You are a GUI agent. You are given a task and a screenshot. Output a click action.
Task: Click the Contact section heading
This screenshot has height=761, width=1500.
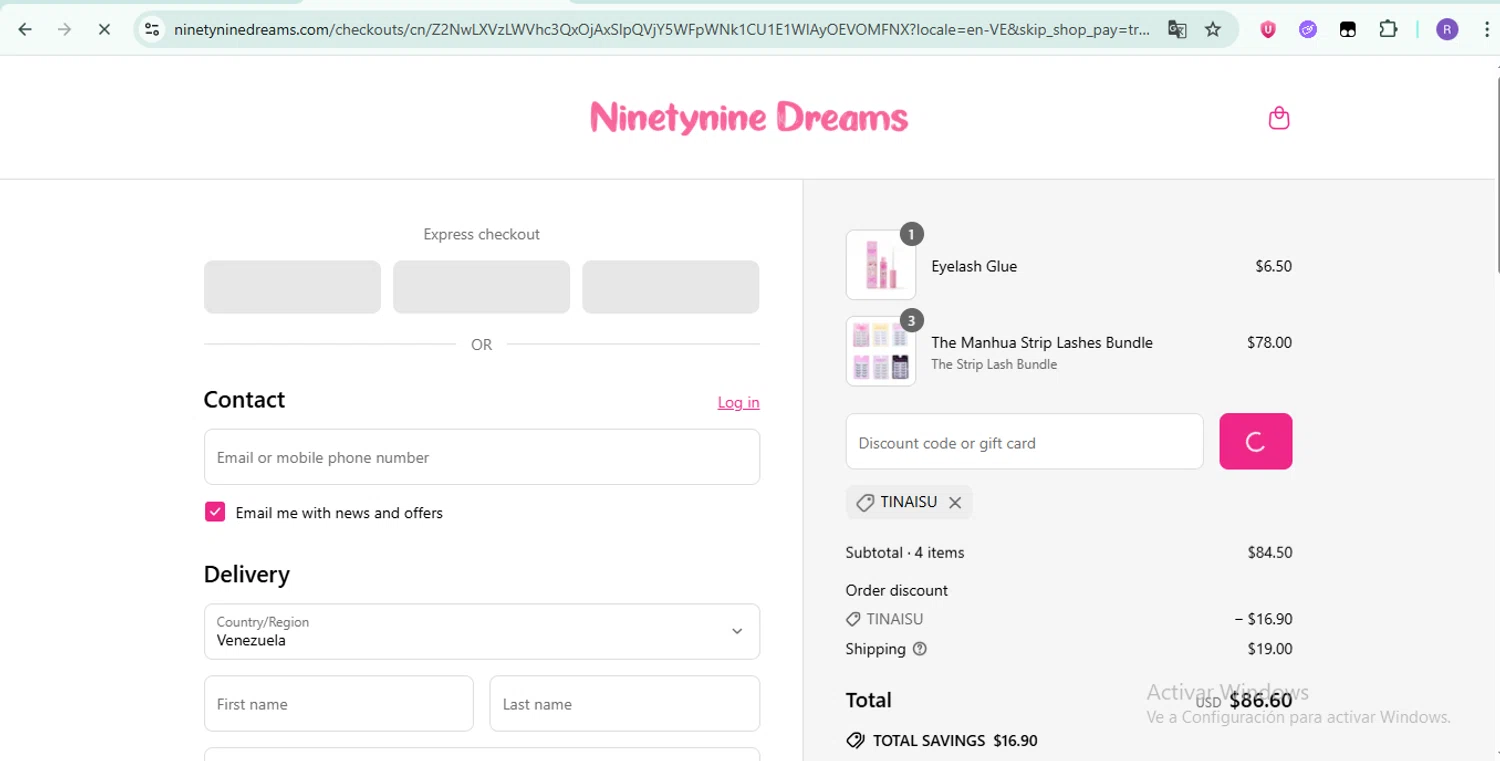pyautogui.click(x=244, y=399)
